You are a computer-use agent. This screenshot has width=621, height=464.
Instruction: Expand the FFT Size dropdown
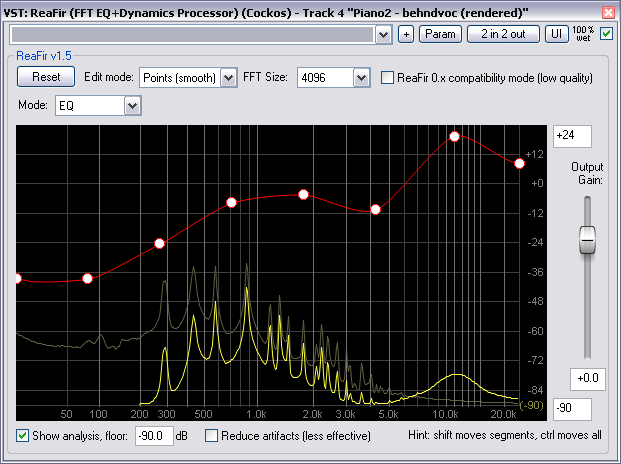point(333,77)
